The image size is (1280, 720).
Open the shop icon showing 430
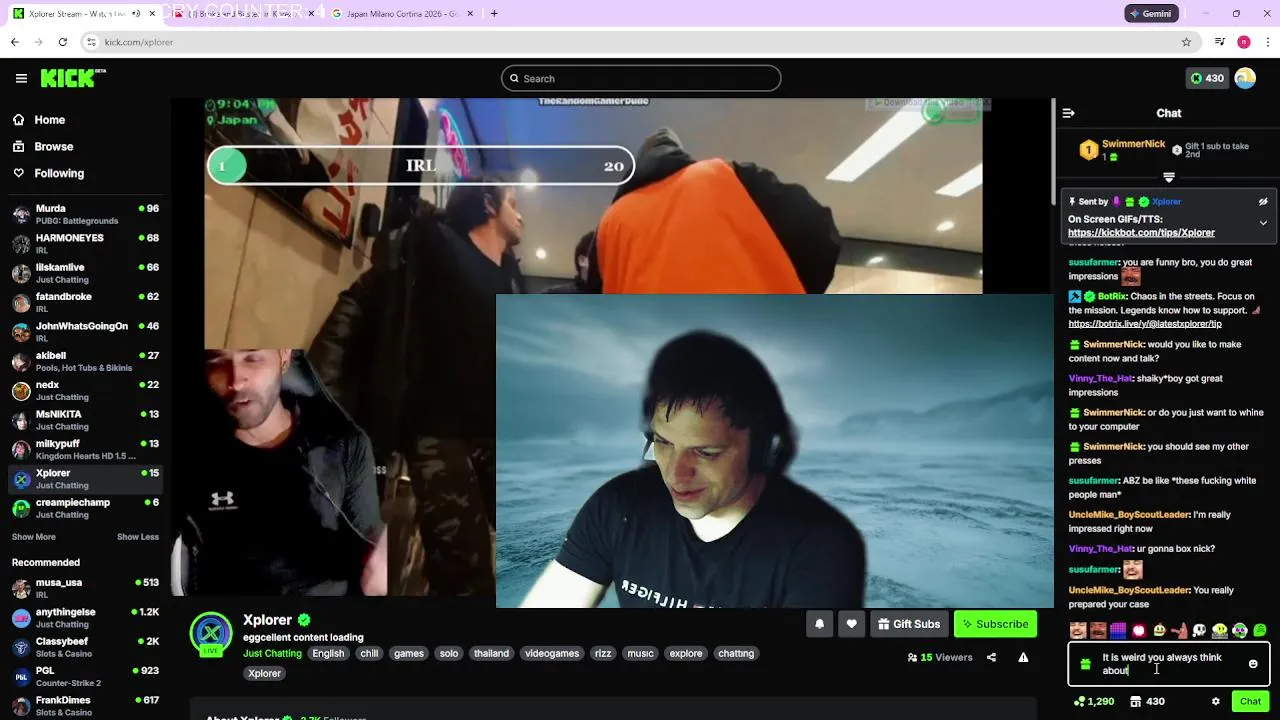1147,702
